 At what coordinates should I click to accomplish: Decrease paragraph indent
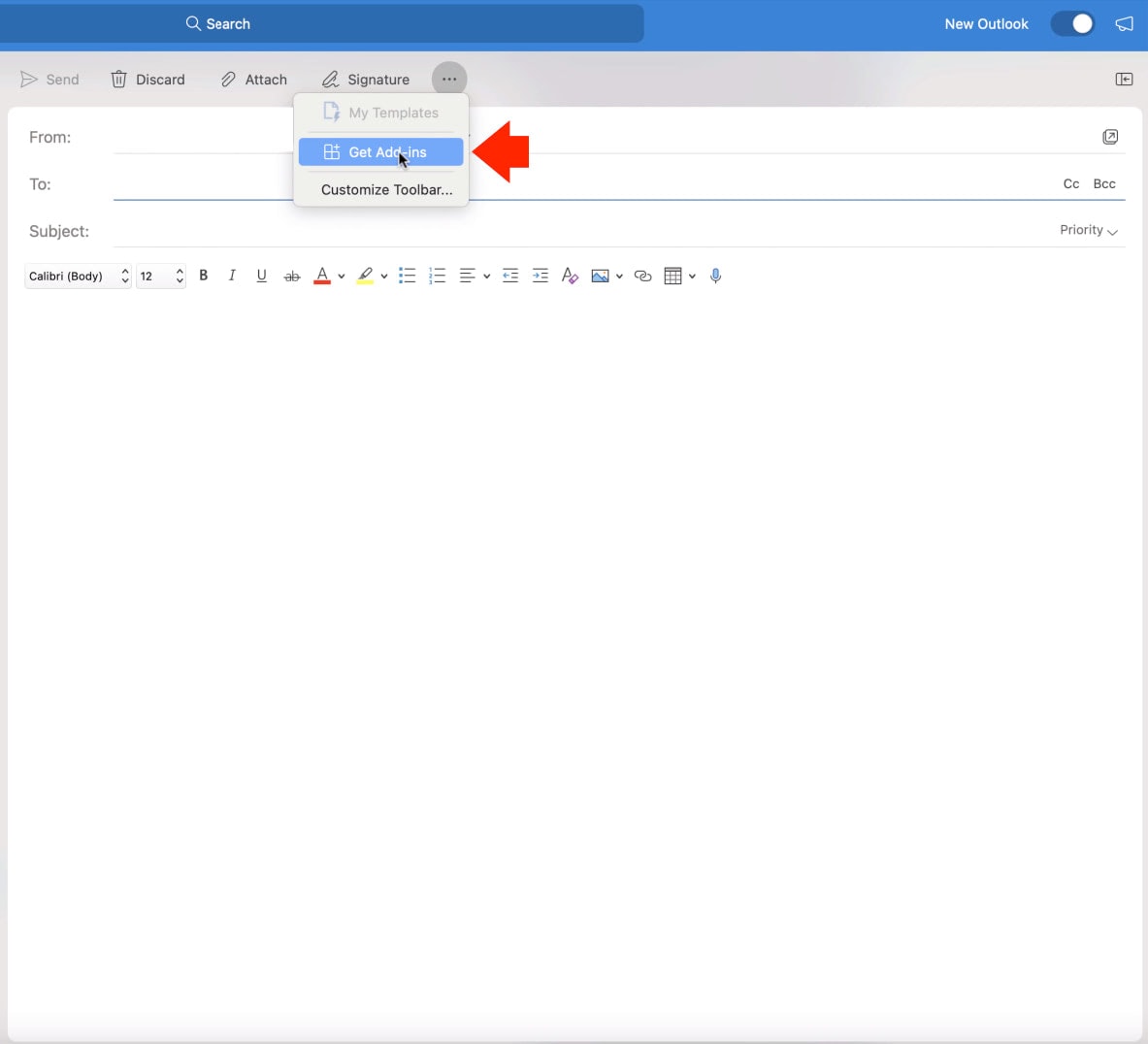[x=510, y=276]
